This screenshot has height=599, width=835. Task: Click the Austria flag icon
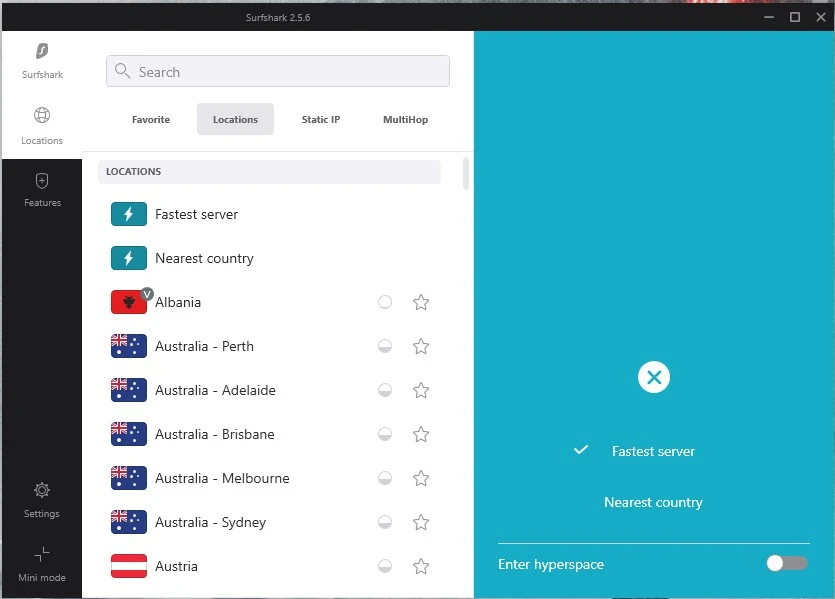click(x=129, y=566)
